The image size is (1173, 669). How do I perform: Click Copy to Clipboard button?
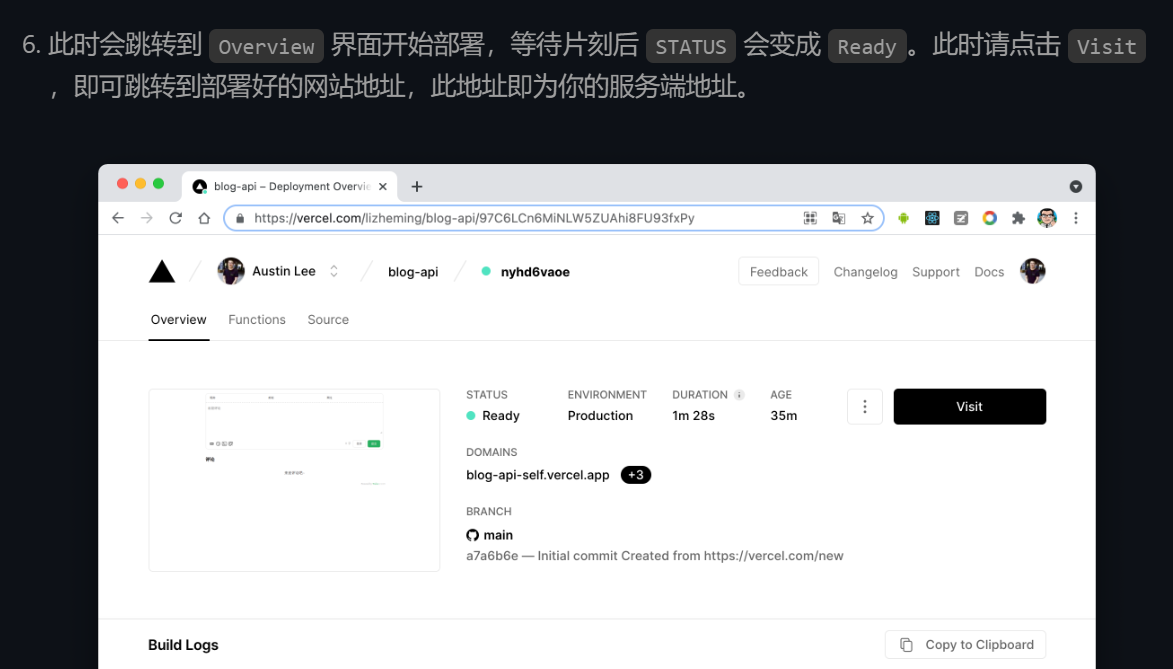click(965, 645)
